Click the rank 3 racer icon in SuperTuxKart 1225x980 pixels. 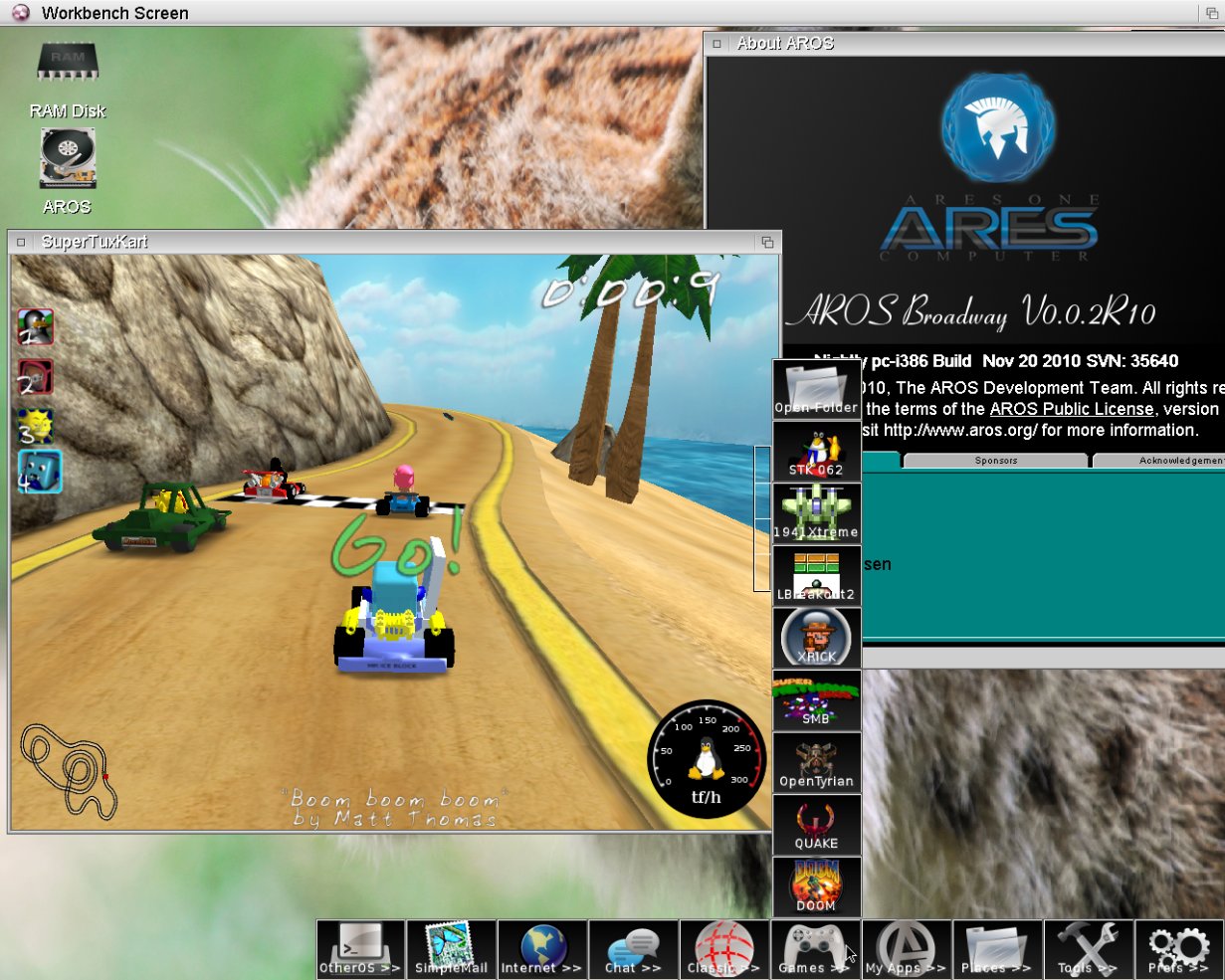click(36, 426)
